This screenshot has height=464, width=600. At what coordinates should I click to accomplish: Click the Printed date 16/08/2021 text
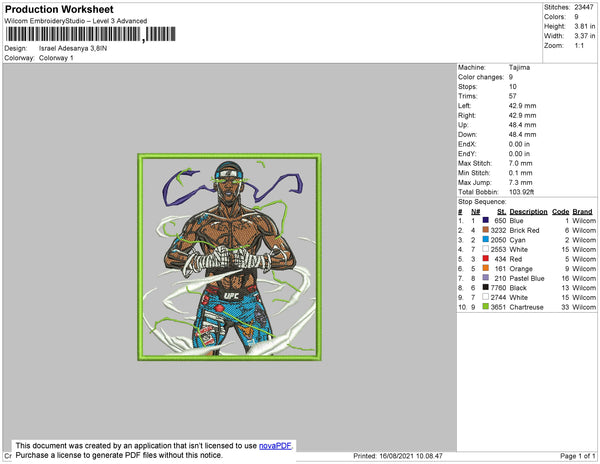pos(398,456)
